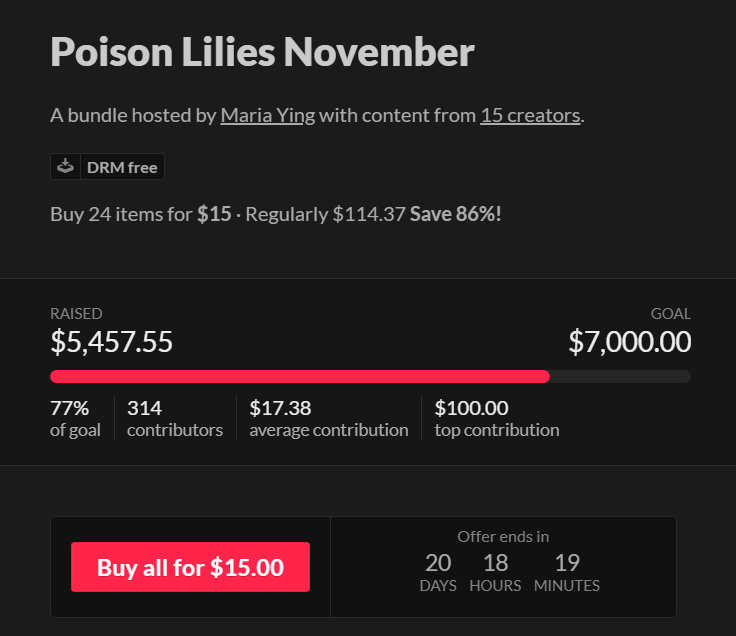
Task: Open the 15 creators link
Action: [x=530, y=115]
